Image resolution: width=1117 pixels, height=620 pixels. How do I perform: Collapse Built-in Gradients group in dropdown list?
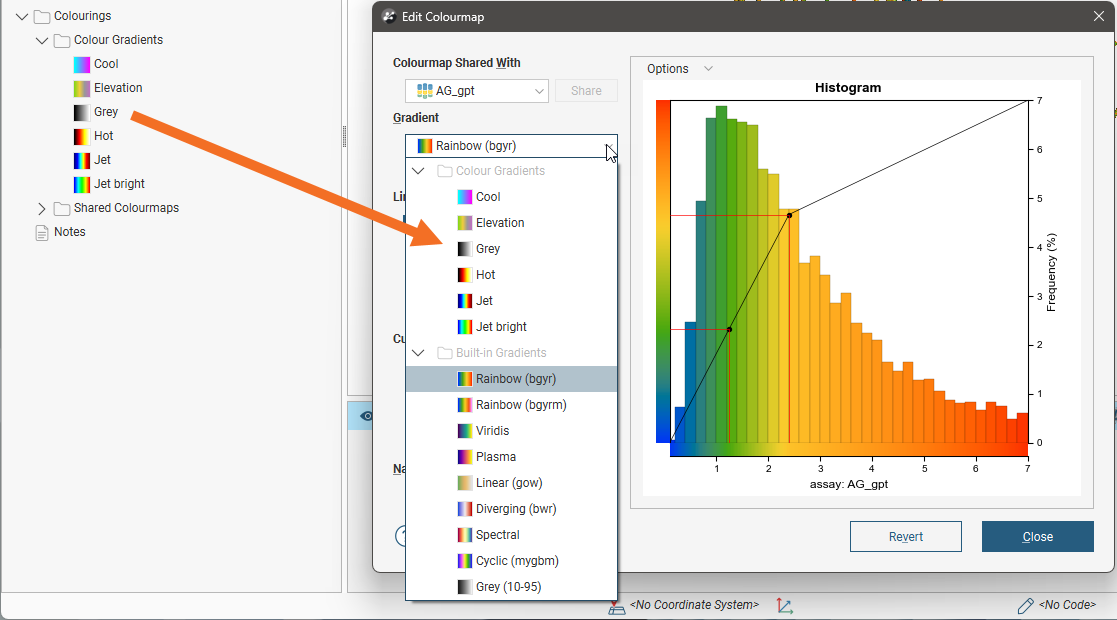(418, 353)
